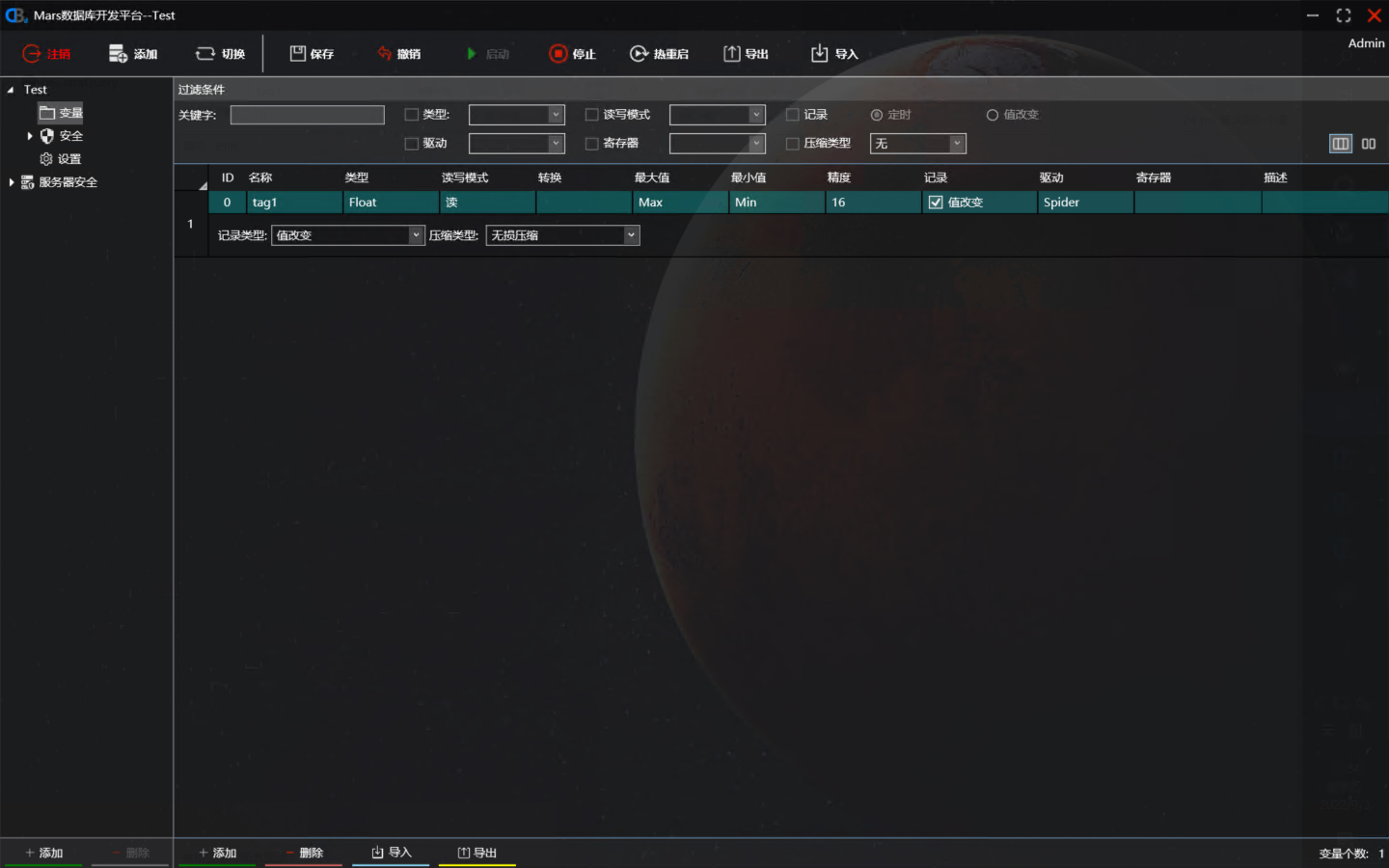
Task: Click the blue-underlined 导入 import at the bottom
Action: pos(391,853)
